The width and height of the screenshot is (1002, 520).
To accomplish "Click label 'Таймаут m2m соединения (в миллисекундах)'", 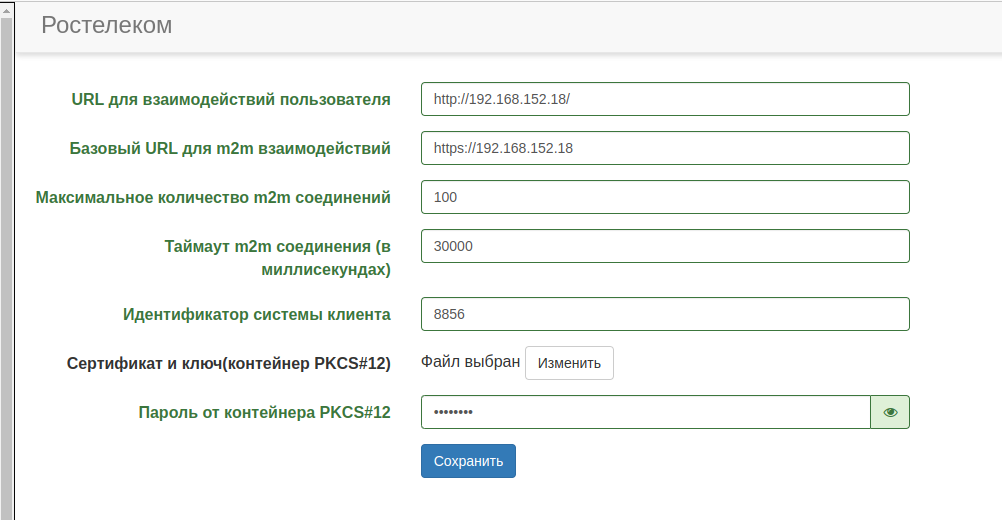I will [x=277, y=257].
